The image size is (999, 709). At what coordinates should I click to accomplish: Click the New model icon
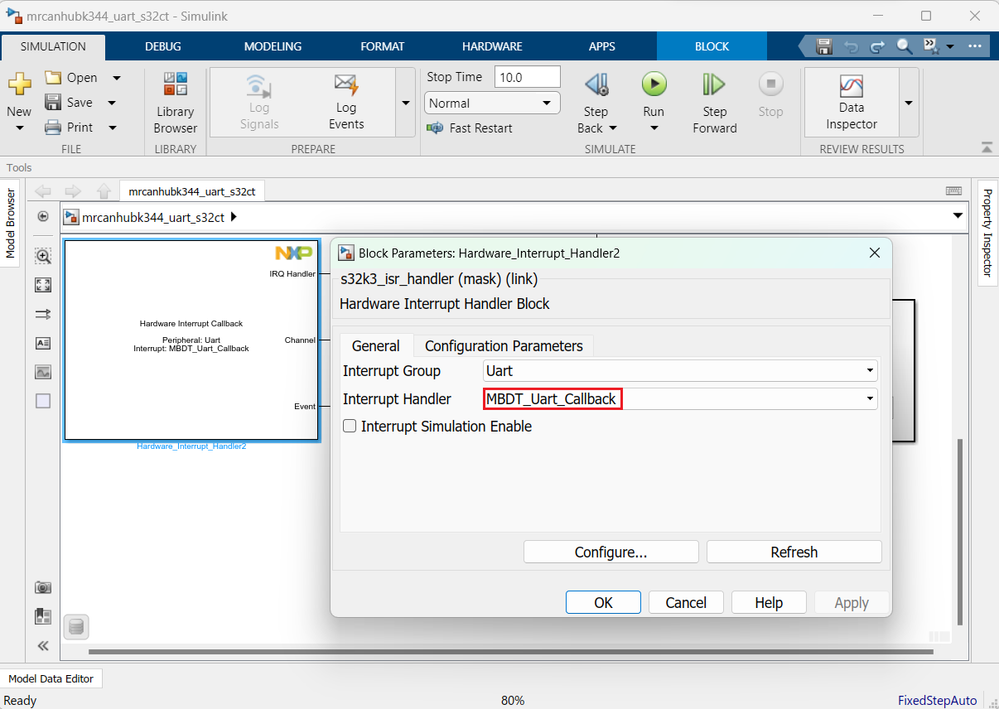[19, 84]
